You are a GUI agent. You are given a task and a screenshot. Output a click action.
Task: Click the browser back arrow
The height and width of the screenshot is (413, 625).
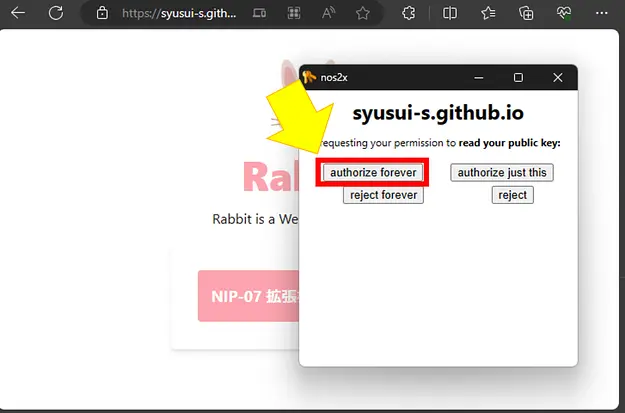pyautogui.click(x=19, y=13)
